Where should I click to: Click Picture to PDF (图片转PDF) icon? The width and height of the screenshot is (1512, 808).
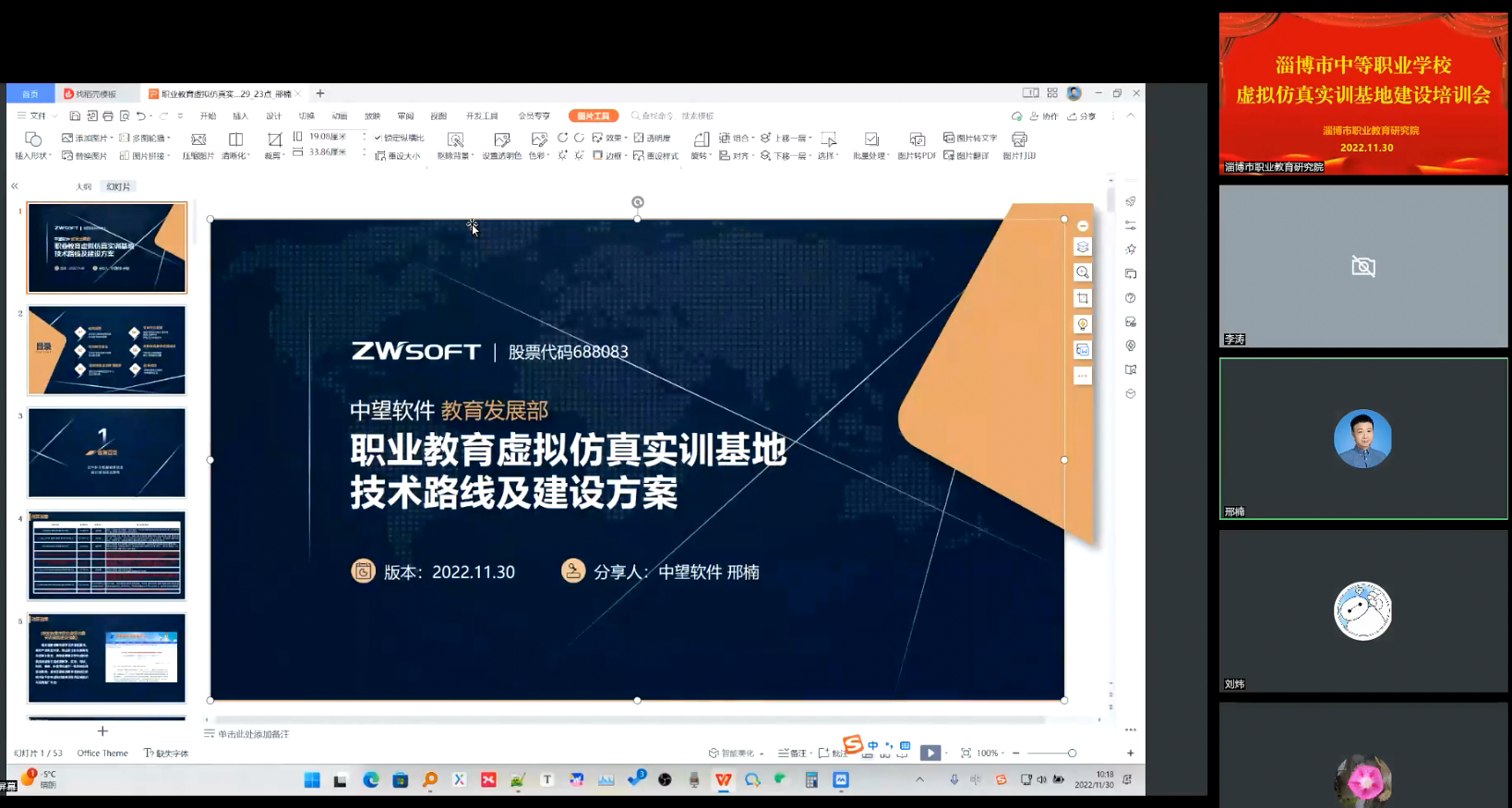point(917,139)
